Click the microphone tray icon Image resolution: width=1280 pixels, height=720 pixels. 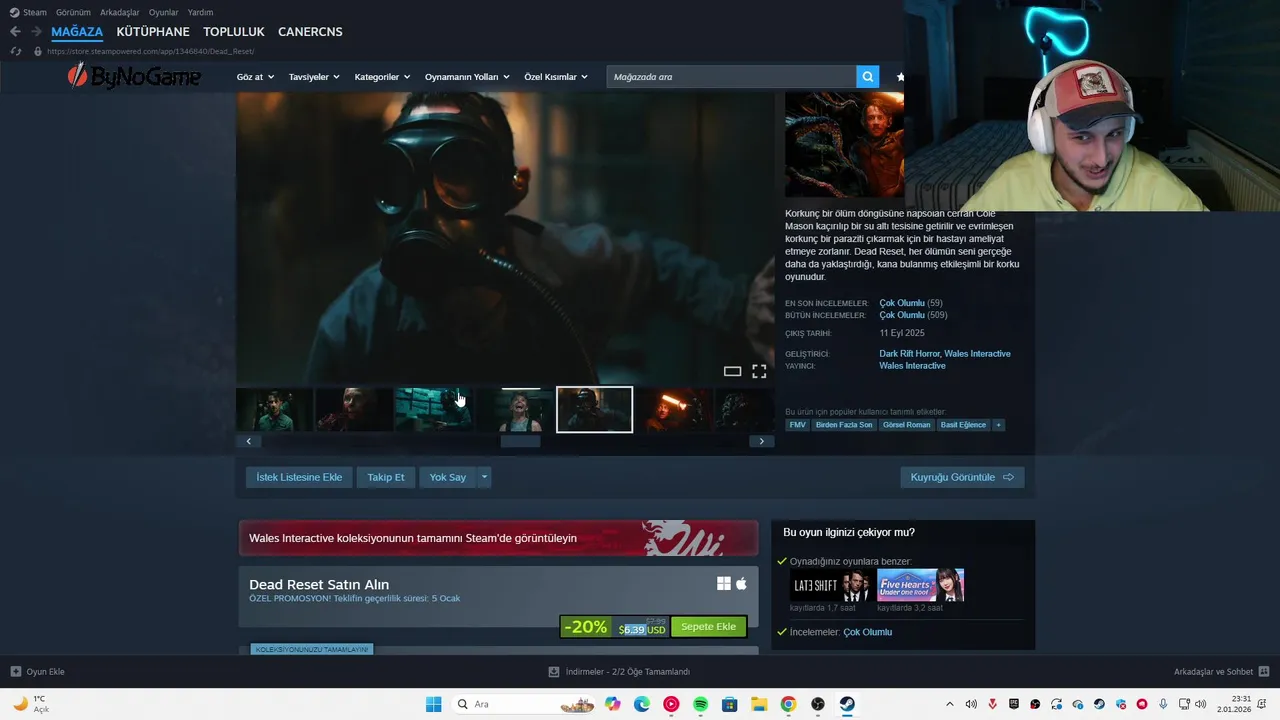coord(1163,704)
